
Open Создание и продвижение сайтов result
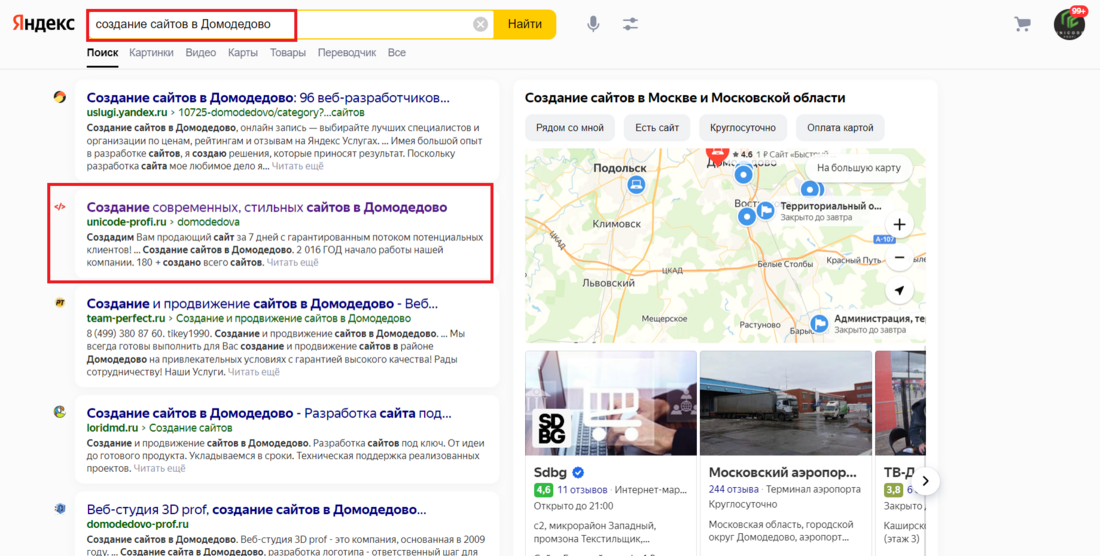coord(262,304)
